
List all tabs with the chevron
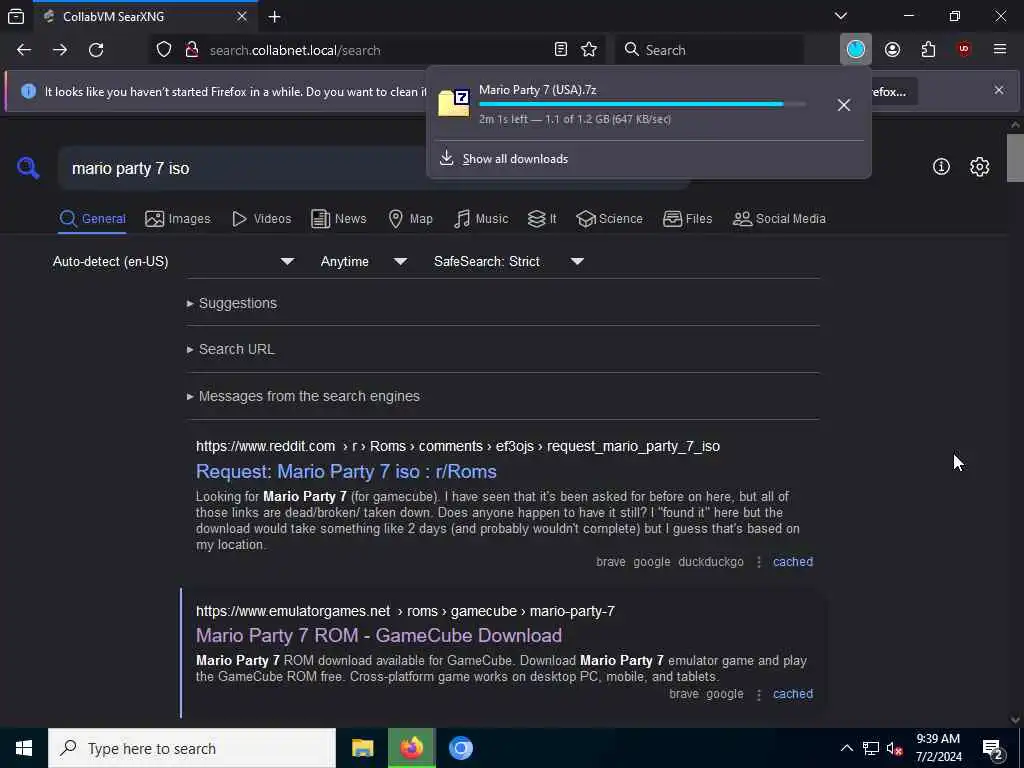(x=841, y=16)
